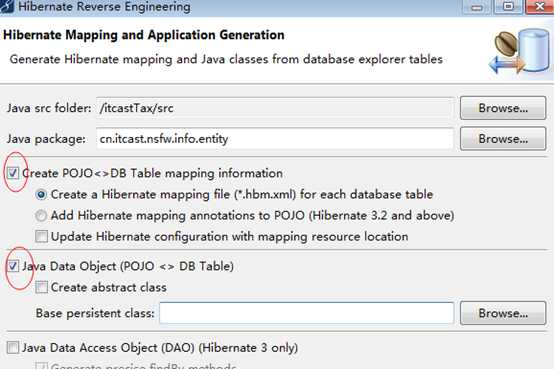Click the Hibernate Mapping and Application Generation heading

144,35
